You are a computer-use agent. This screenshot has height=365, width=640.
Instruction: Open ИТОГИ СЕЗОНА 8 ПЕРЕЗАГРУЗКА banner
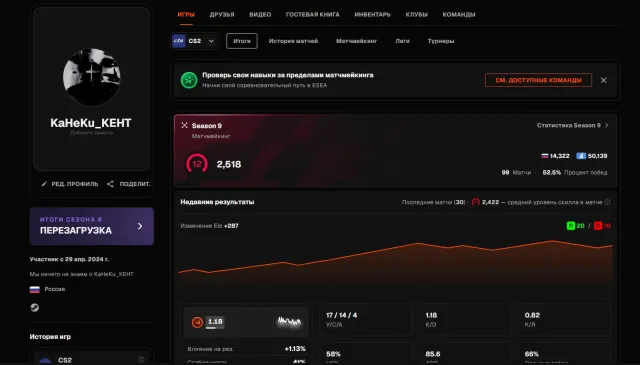[91, 226]
